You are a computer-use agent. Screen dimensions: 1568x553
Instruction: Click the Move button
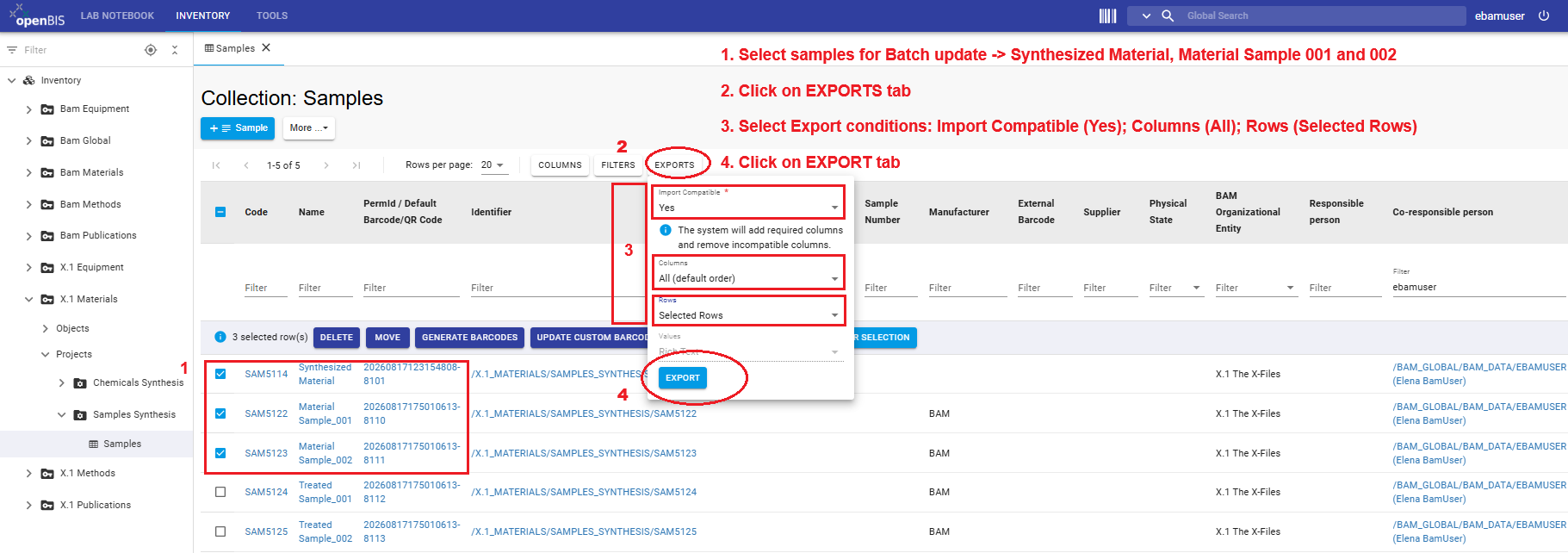point(387,338)
